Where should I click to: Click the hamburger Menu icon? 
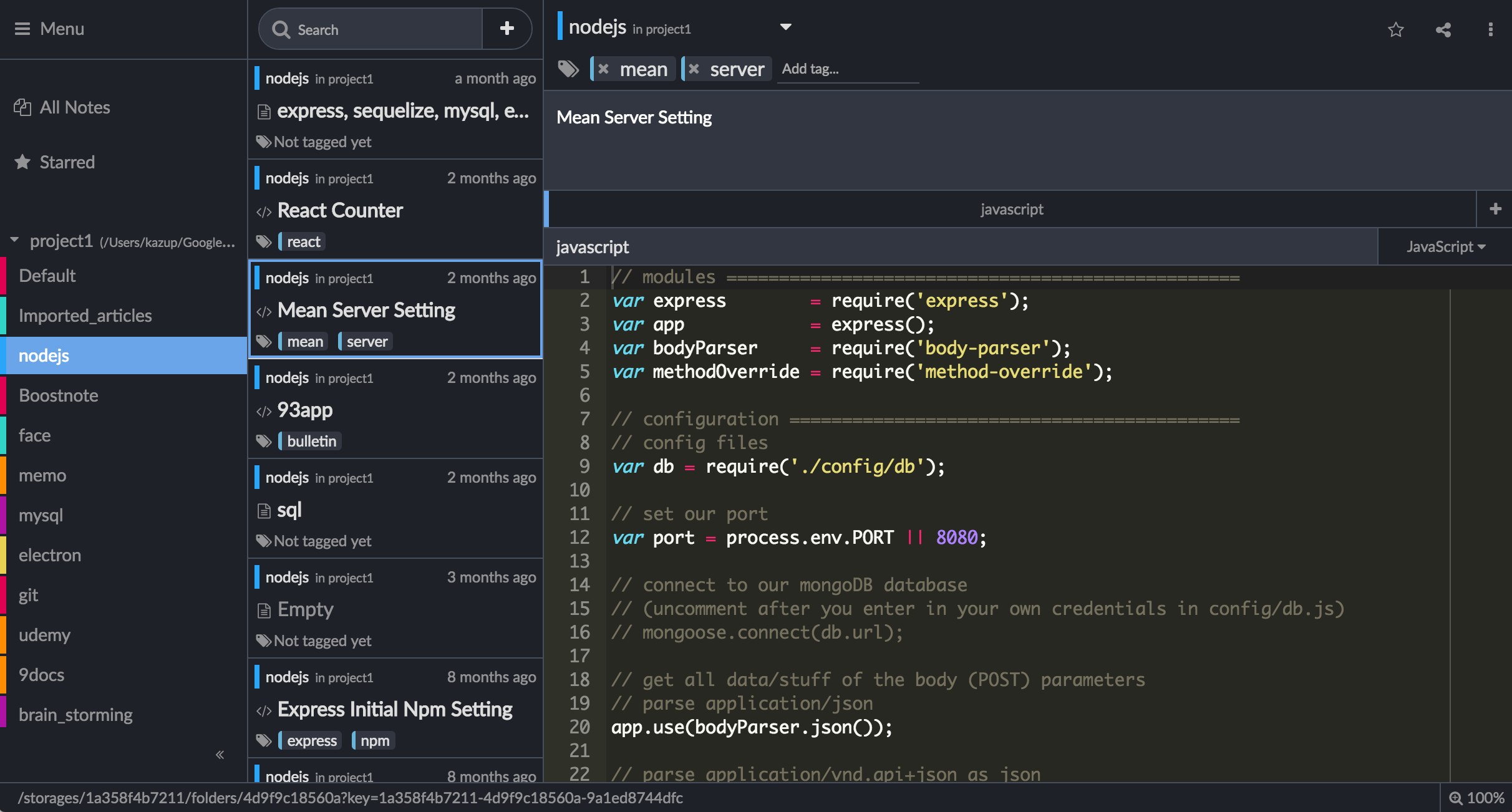(x=22, y=29)
